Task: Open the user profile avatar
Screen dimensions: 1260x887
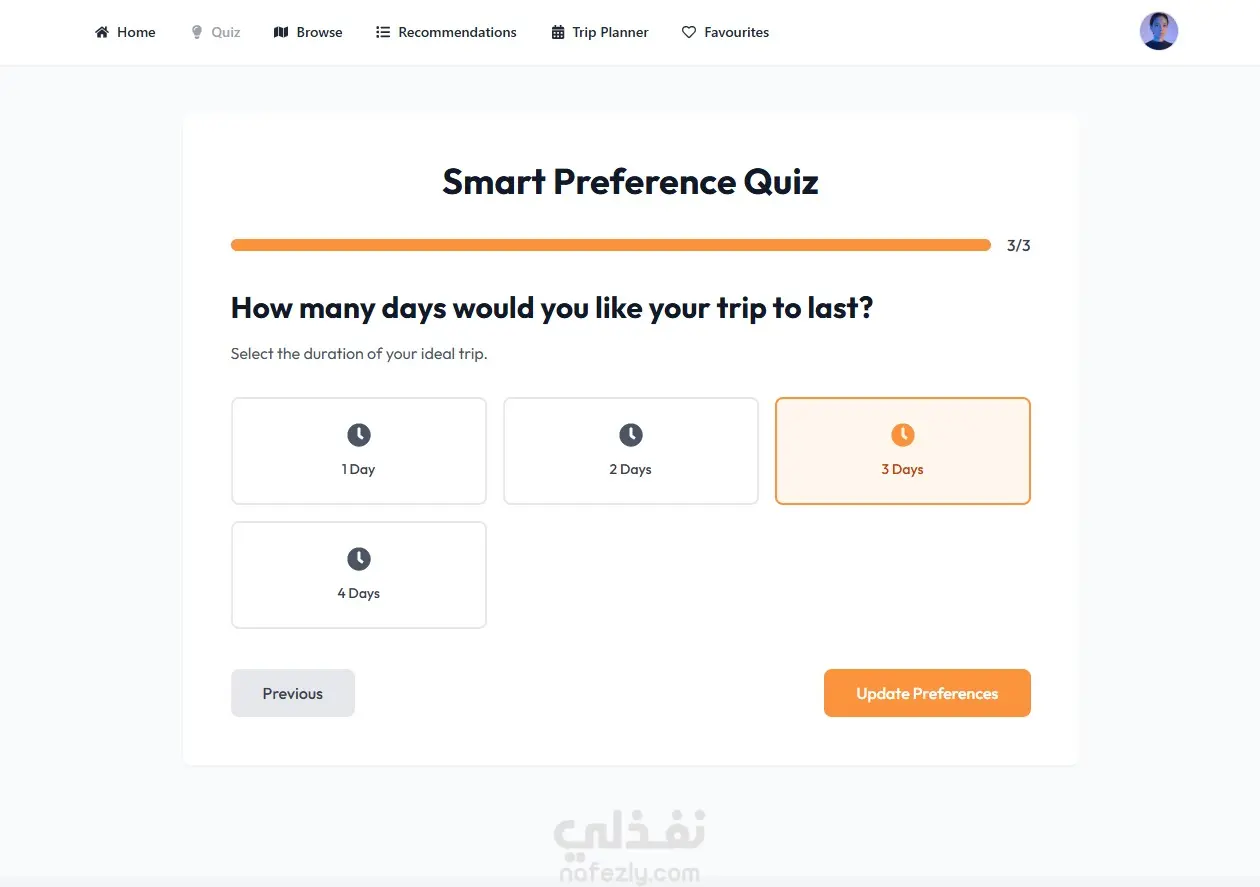Action: click(x=1159, y=31)
